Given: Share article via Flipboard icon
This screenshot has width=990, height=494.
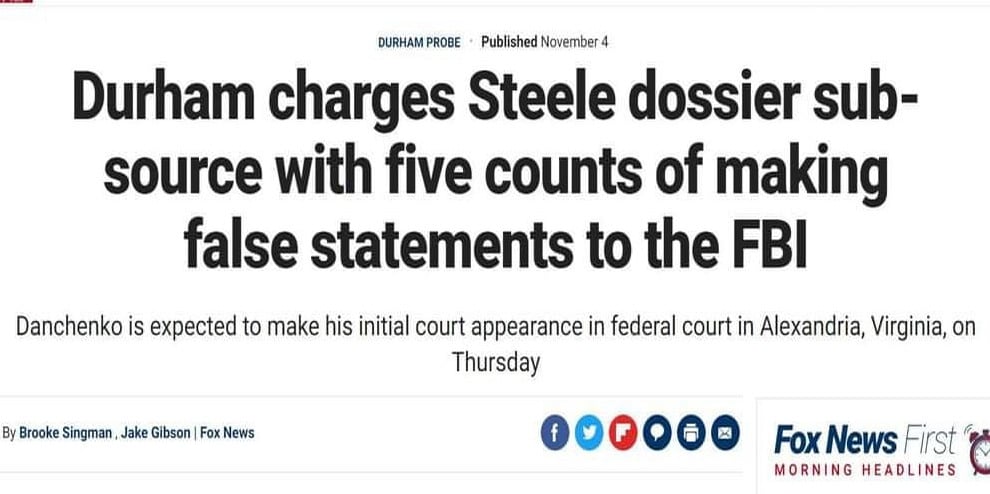Looking at the screenshot, I should [623, 433].
